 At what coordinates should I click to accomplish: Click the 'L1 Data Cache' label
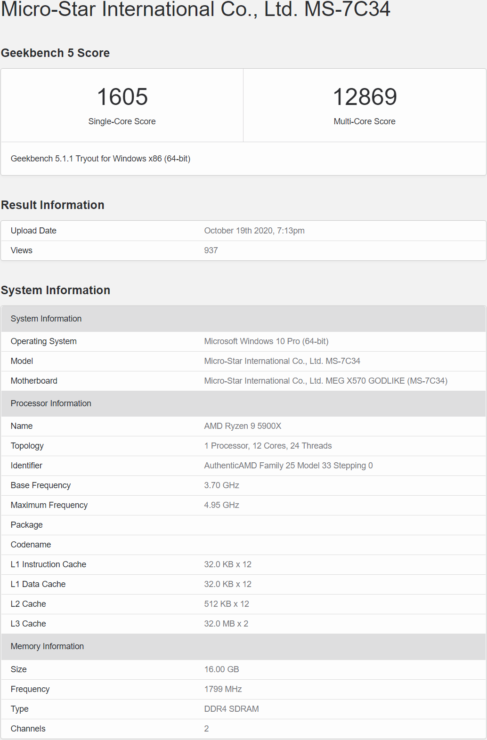pos(38,585)
